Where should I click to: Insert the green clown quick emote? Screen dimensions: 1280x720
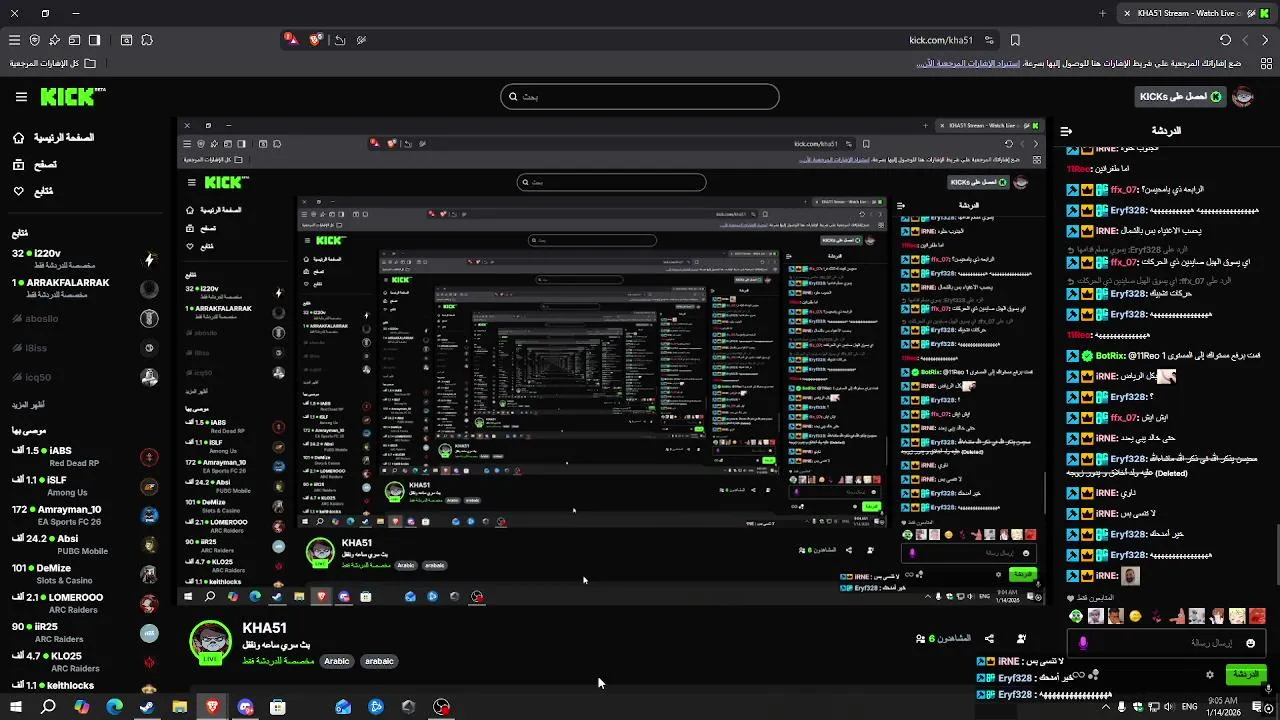tap(1075, 616)
